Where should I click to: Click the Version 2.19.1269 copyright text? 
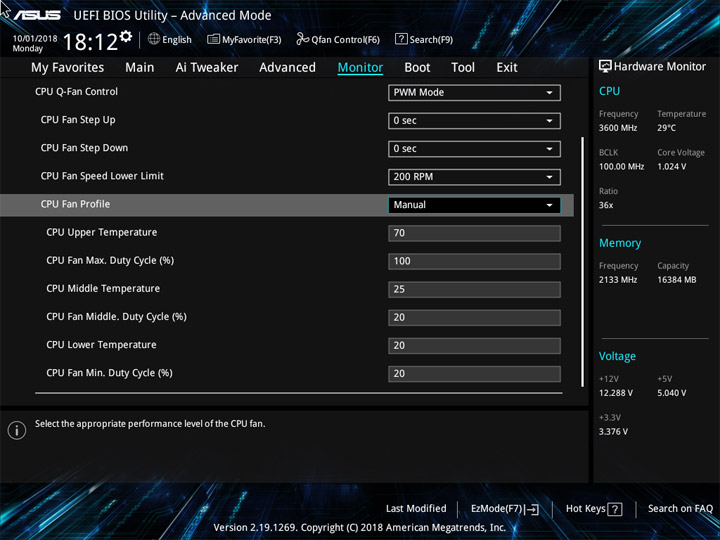point(360,527)
